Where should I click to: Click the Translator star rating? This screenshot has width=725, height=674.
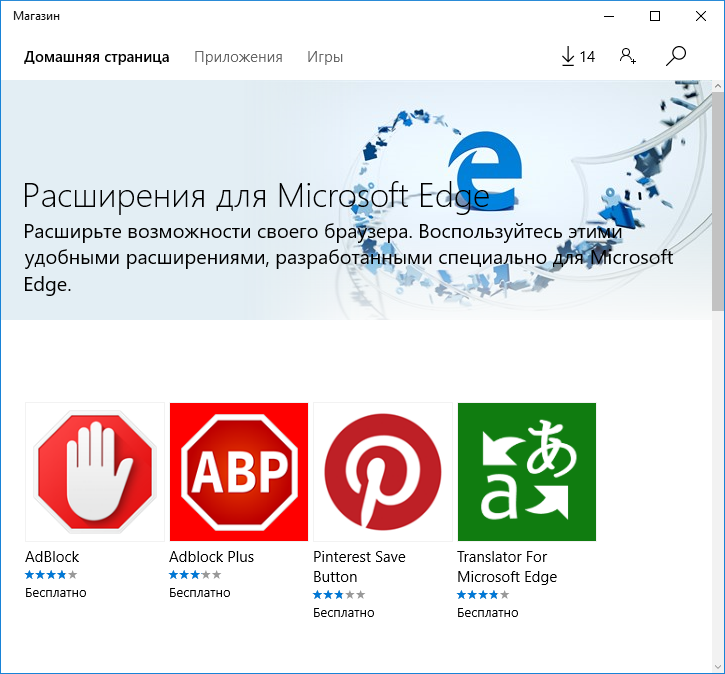coord(483,595)
